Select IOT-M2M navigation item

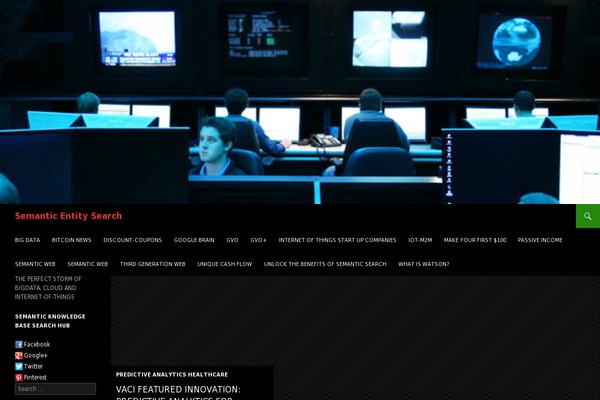pyautogui.click(x=420, y=240)
